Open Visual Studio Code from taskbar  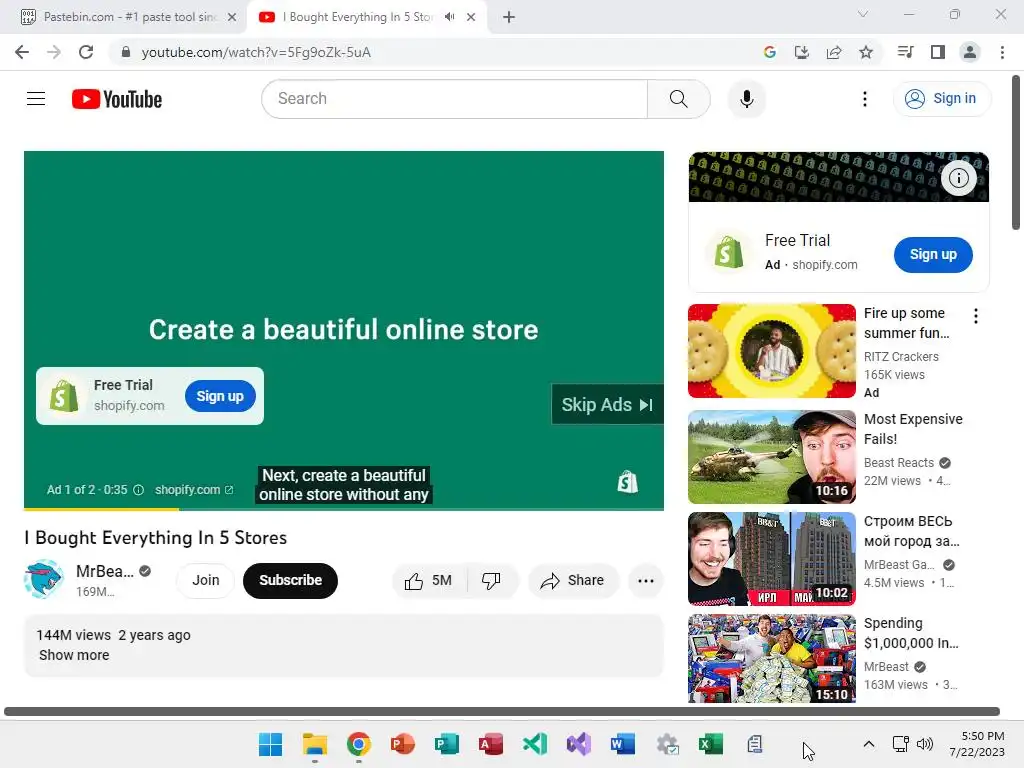point(535,744)
